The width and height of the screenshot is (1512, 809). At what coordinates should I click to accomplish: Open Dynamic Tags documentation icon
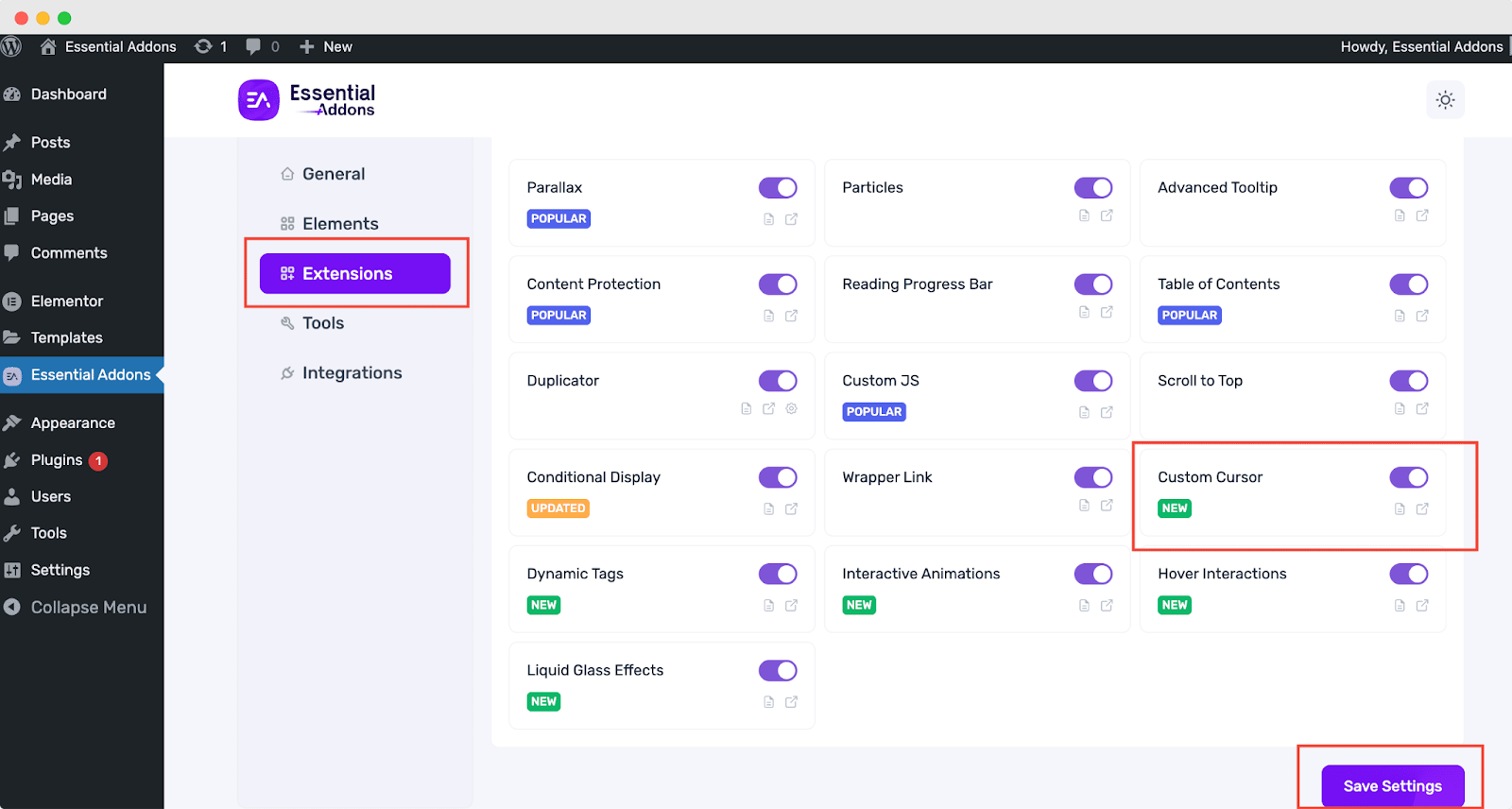(768, 605)
